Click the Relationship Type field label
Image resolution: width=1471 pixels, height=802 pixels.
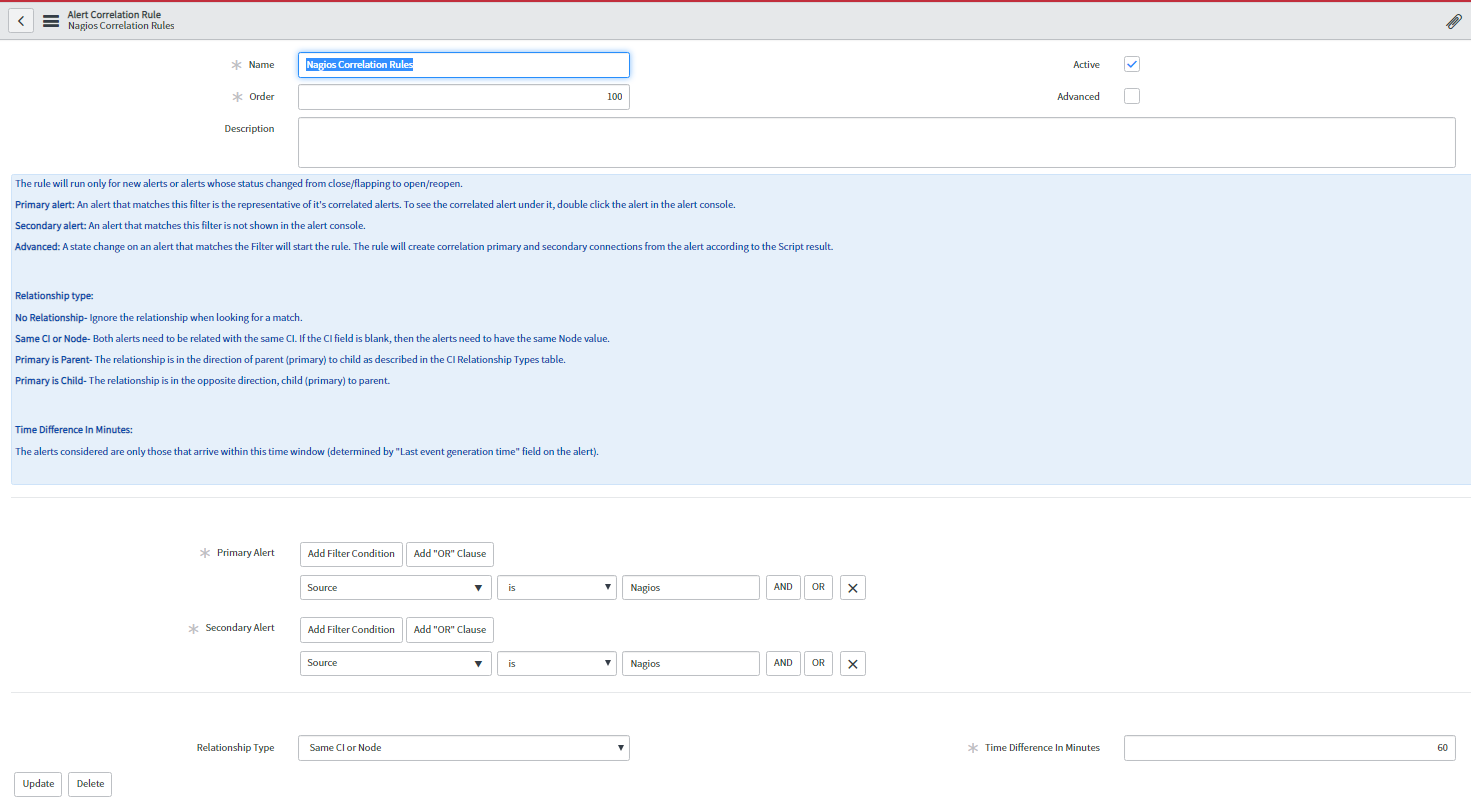235,748
